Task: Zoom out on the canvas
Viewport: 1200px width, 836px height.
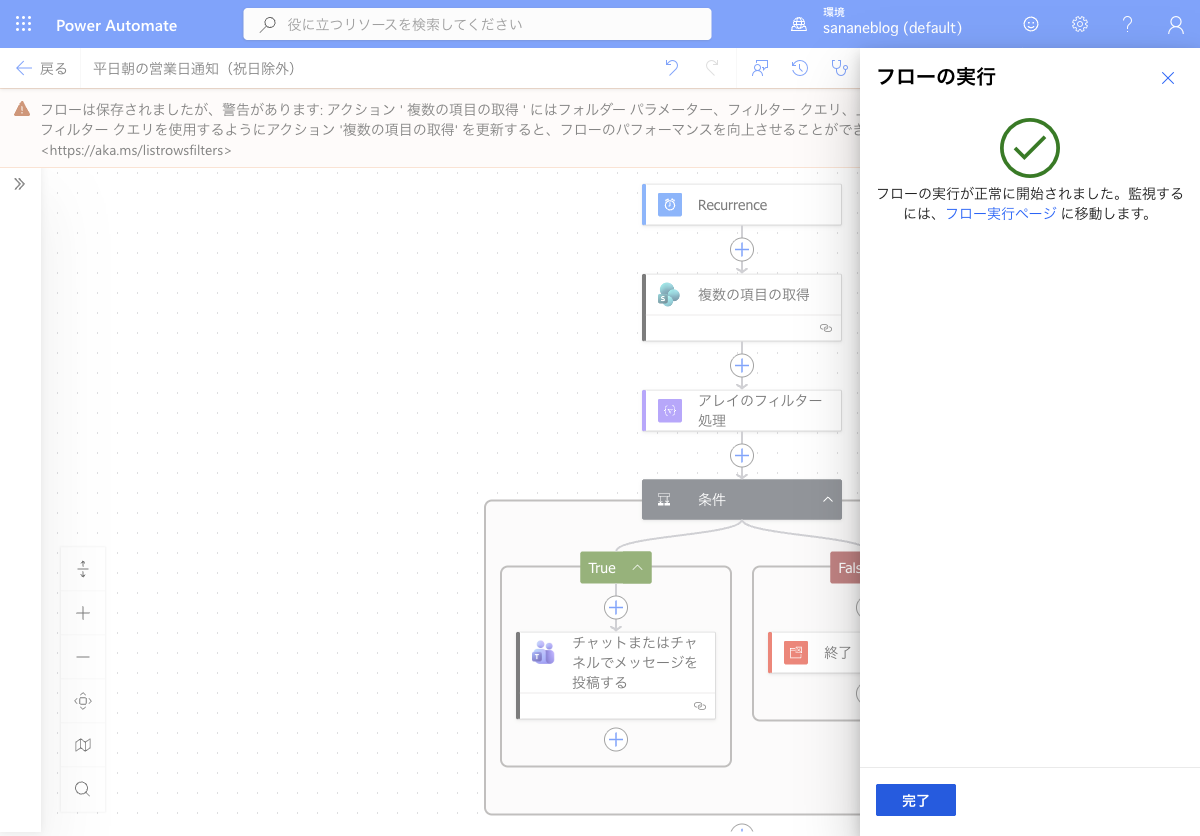Action: [83, 657]
